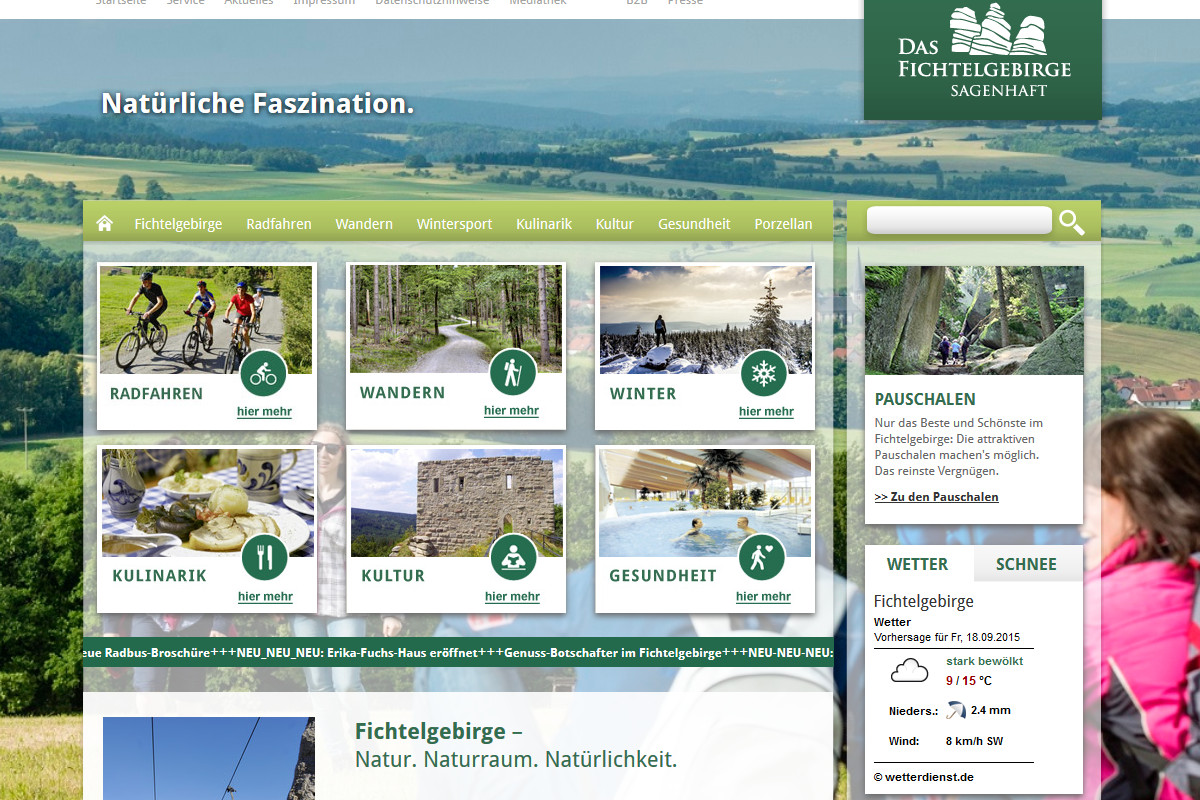
Task: Open the forest path photo thumbnail
Action: [x=456, y=319]
